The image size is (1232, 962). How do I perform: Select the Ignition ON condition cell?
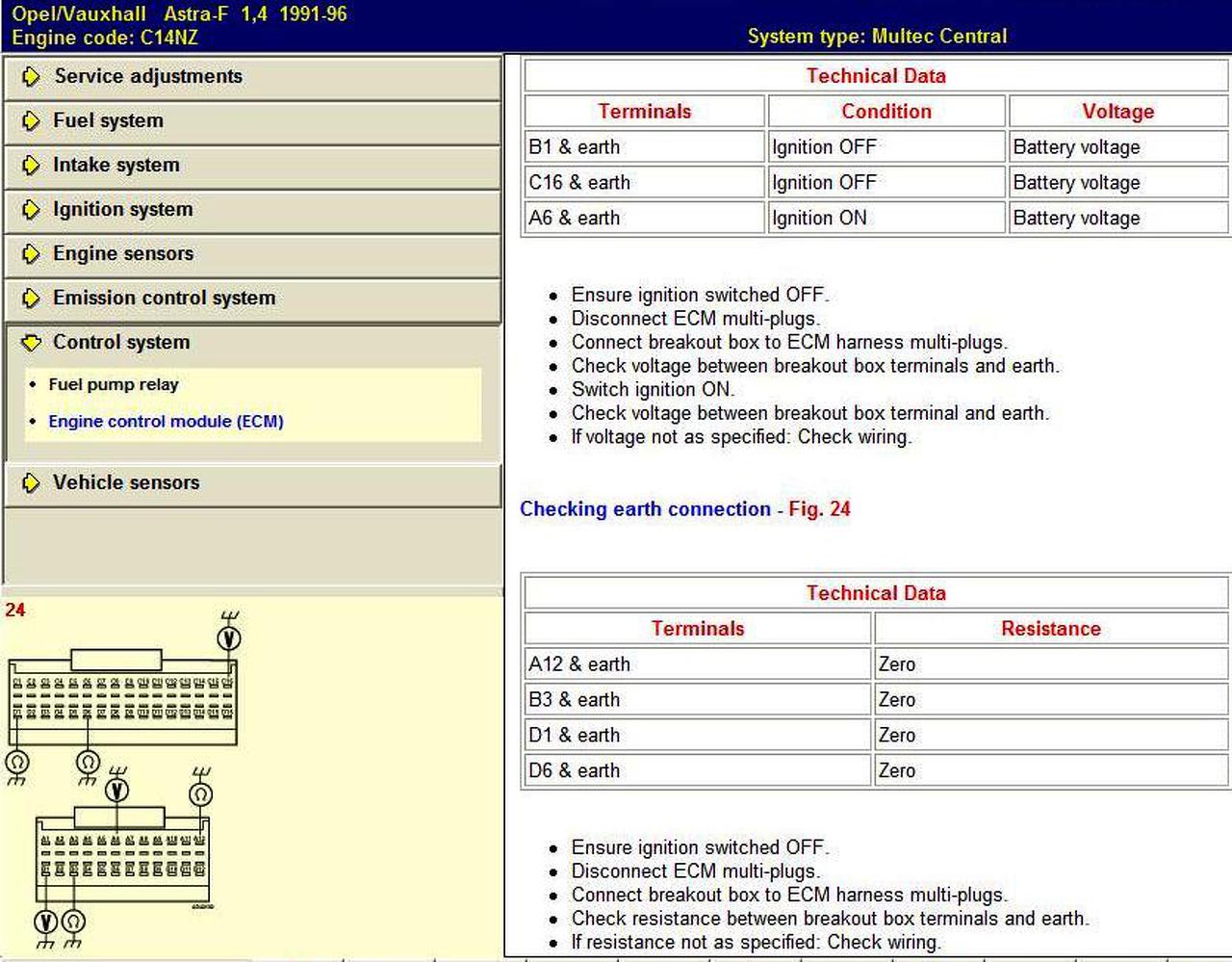pyautogui.click(x=886, y=219)
